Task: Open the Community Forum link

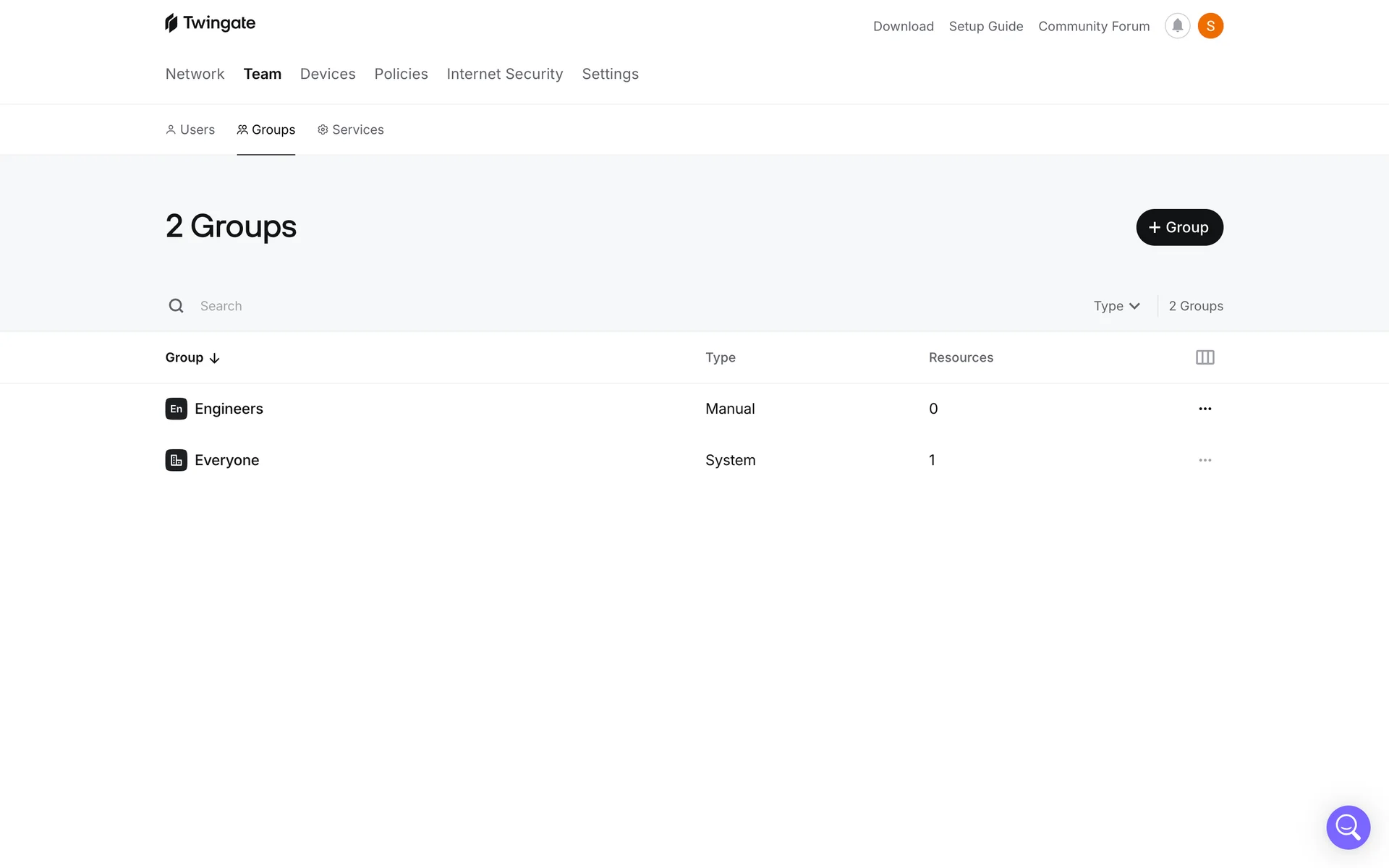Action: point(1093,26)
